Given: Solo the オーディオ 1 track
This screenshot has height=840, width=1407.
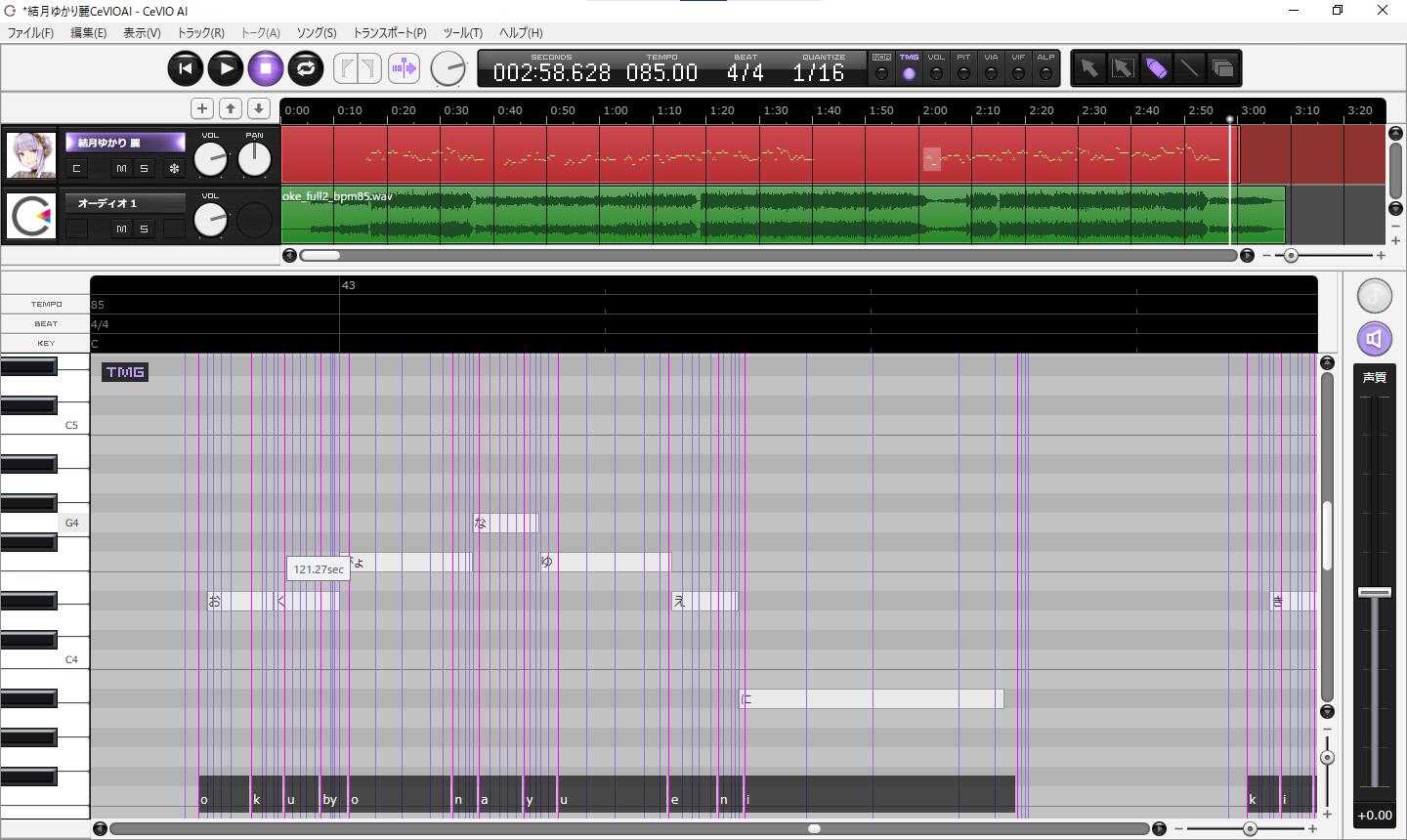Looking at the screenshot, I should click(x=144, y=229).
